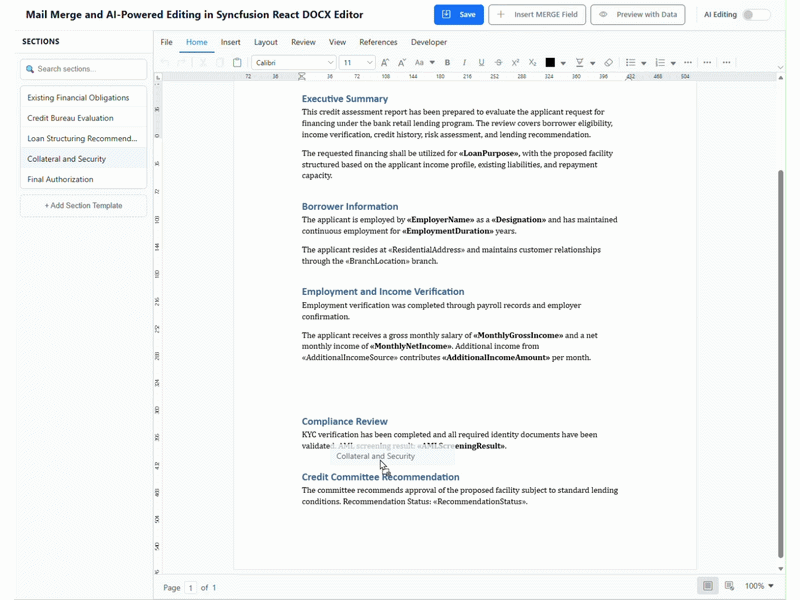This screenshot has height=600, width=800.
Task: Click the vertical document scrollbar
Action: (781, 363)
